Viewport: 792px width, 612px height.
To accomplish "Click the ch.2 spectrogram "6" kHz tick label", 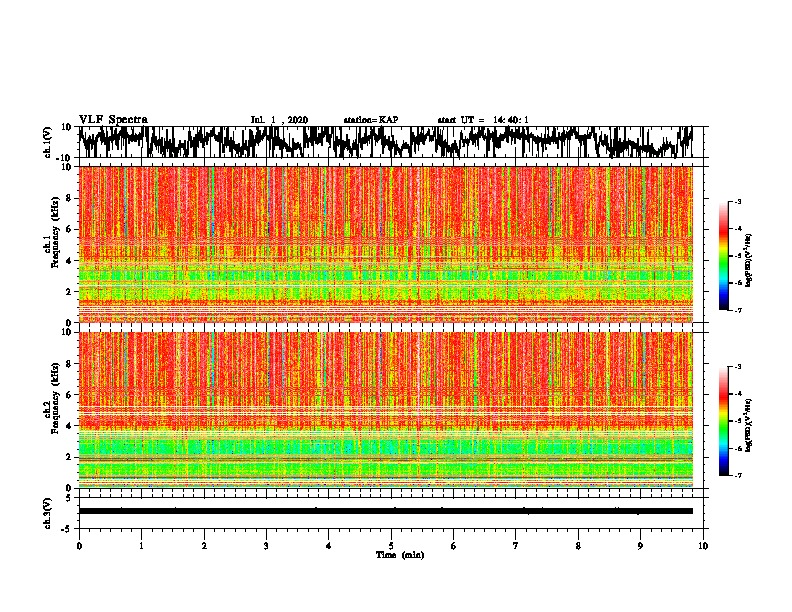I will pos(69,394).
